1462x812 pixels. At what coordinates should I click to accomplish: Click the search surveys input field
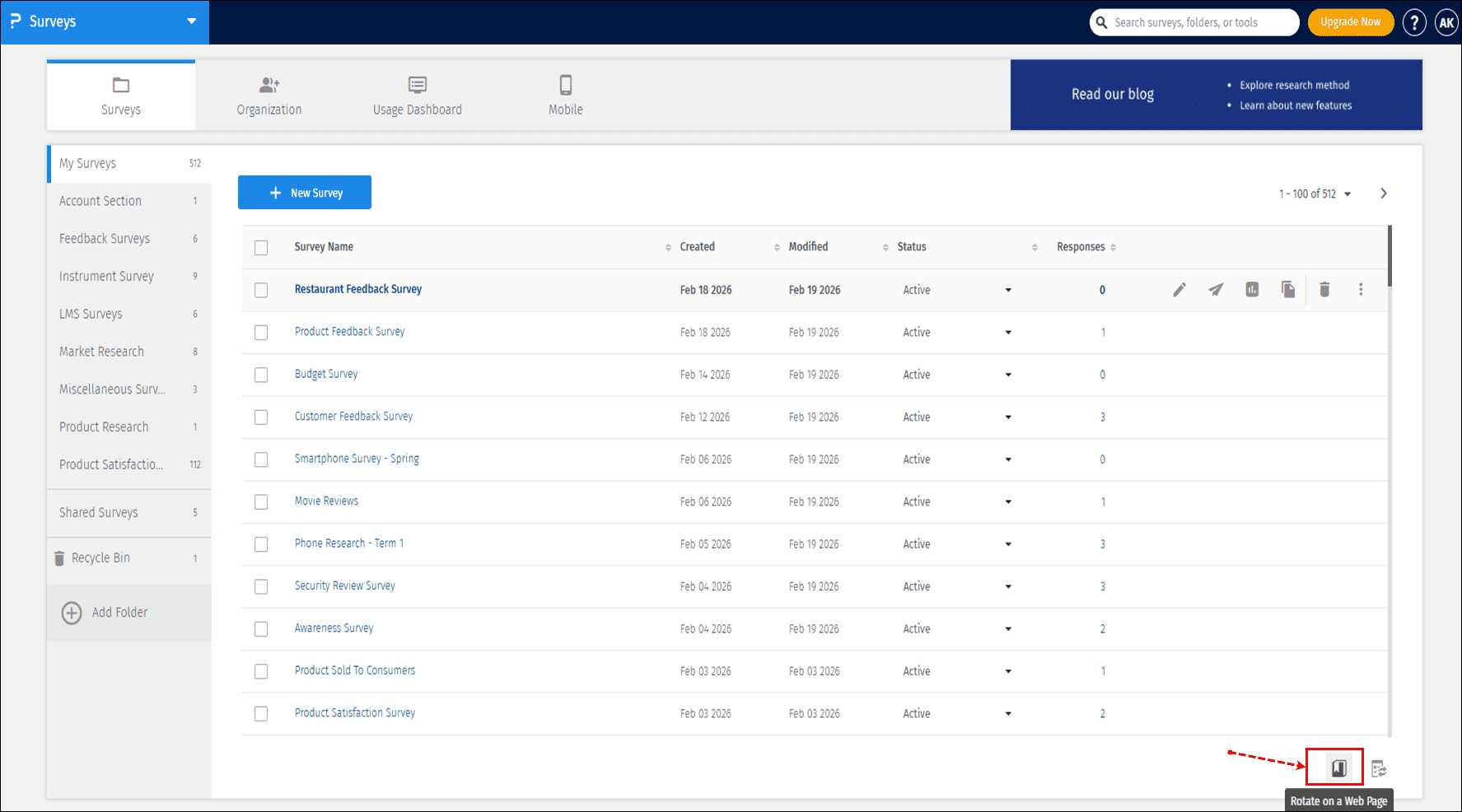(x=1198, y=22)
